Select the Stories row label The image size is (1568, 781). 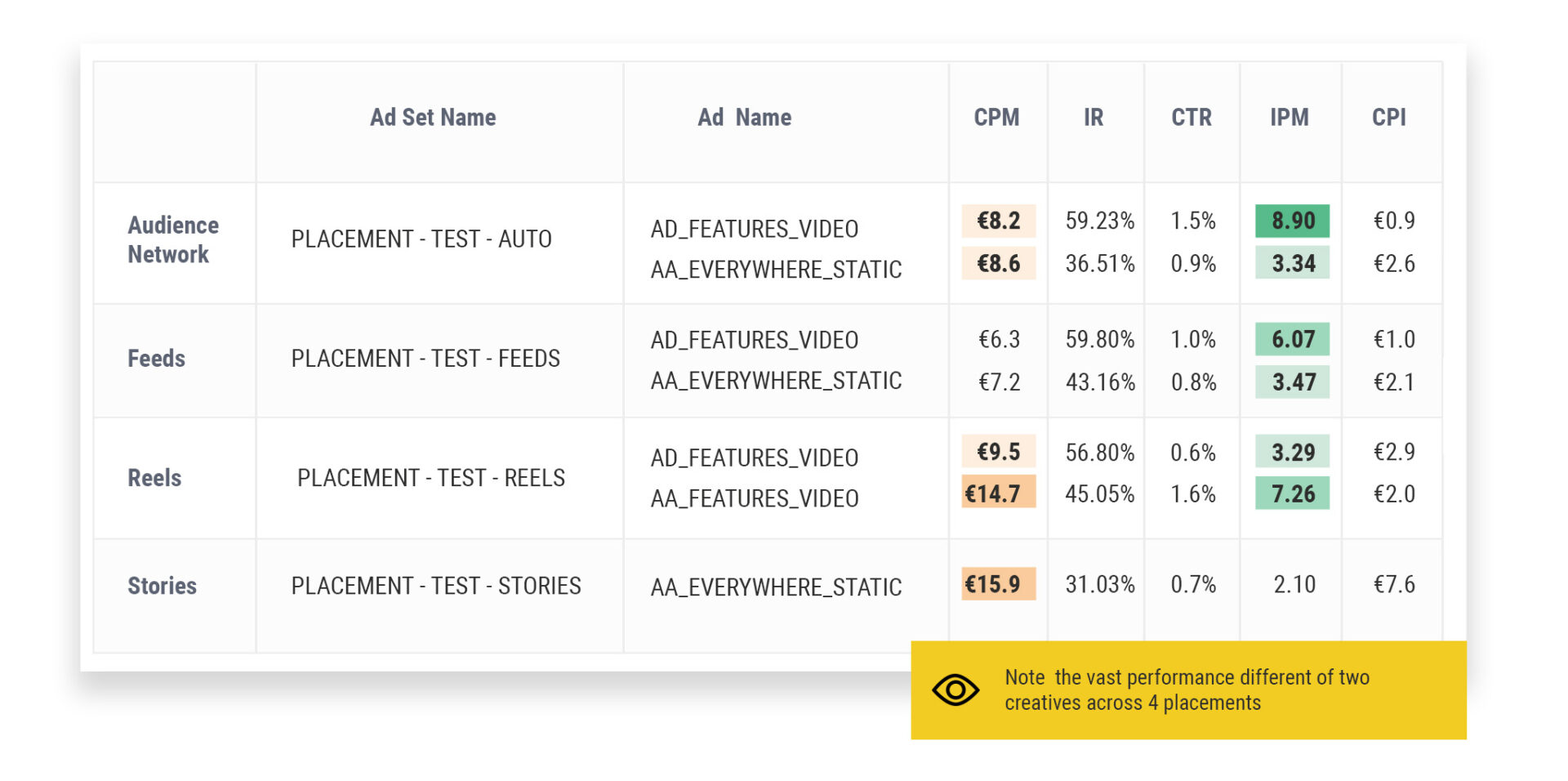click(161, 585)
